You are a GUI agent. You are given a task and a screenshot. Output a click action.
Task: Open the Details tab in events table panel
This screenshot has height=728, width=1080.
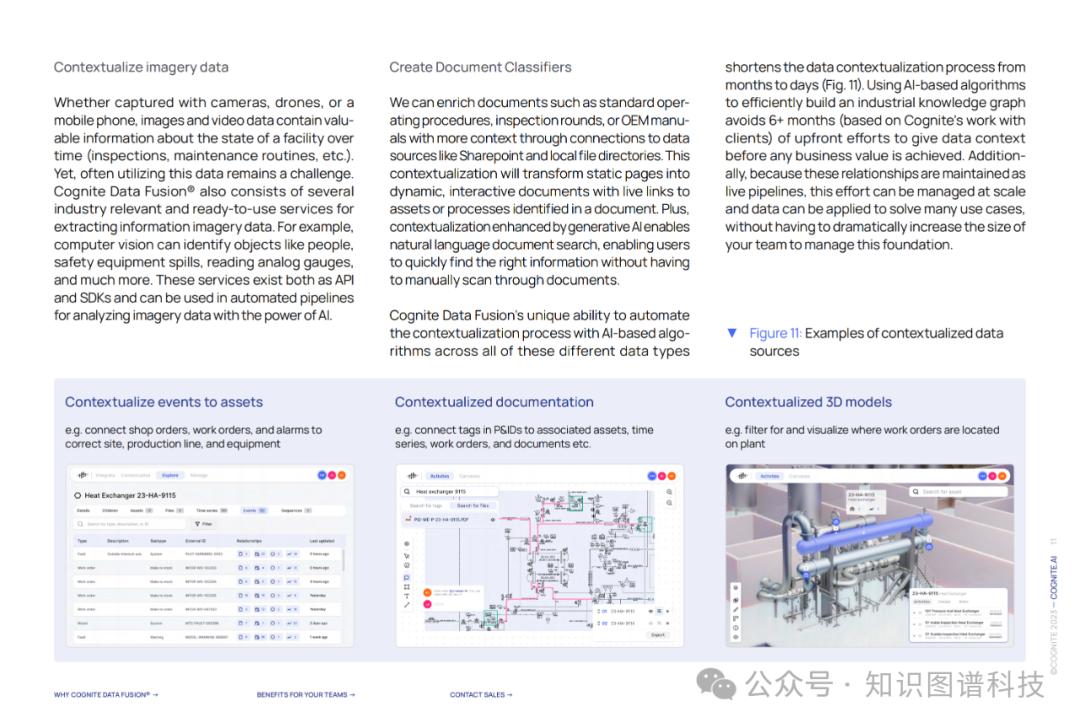(83, 510)
